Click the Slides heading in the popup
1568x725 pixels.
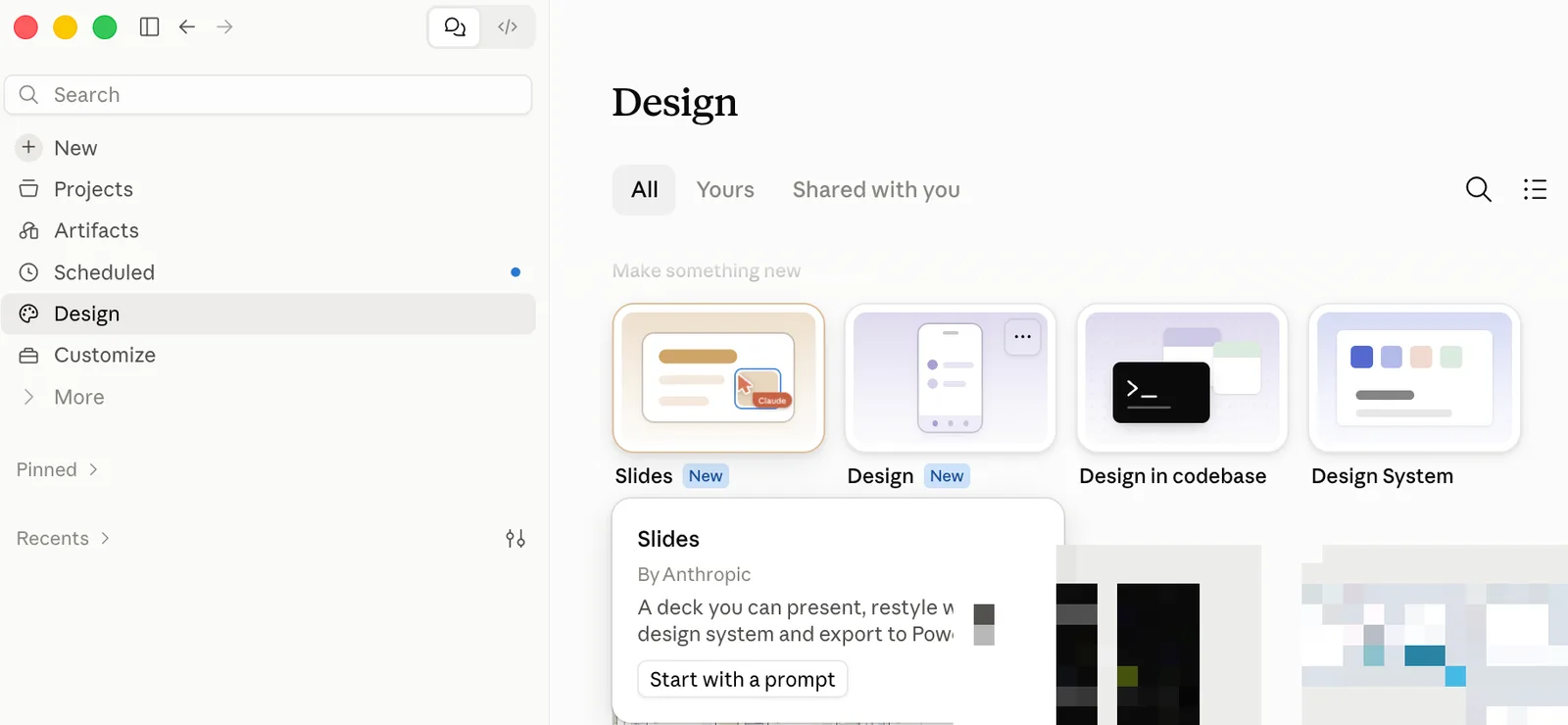pos(668,539)
